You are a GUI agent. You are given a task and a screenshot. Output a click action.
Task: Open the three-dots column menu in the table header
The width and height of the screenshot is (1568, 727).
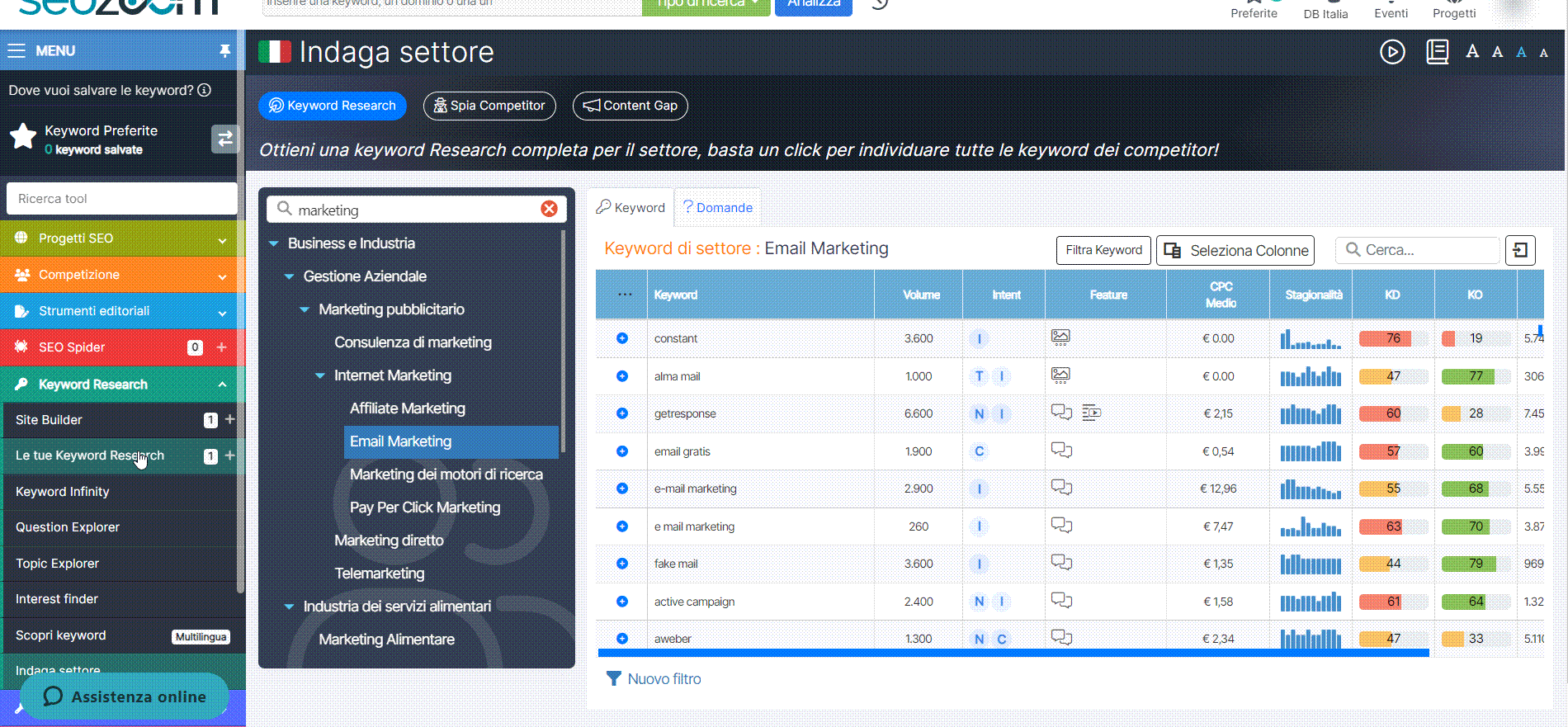coord(625,295)
